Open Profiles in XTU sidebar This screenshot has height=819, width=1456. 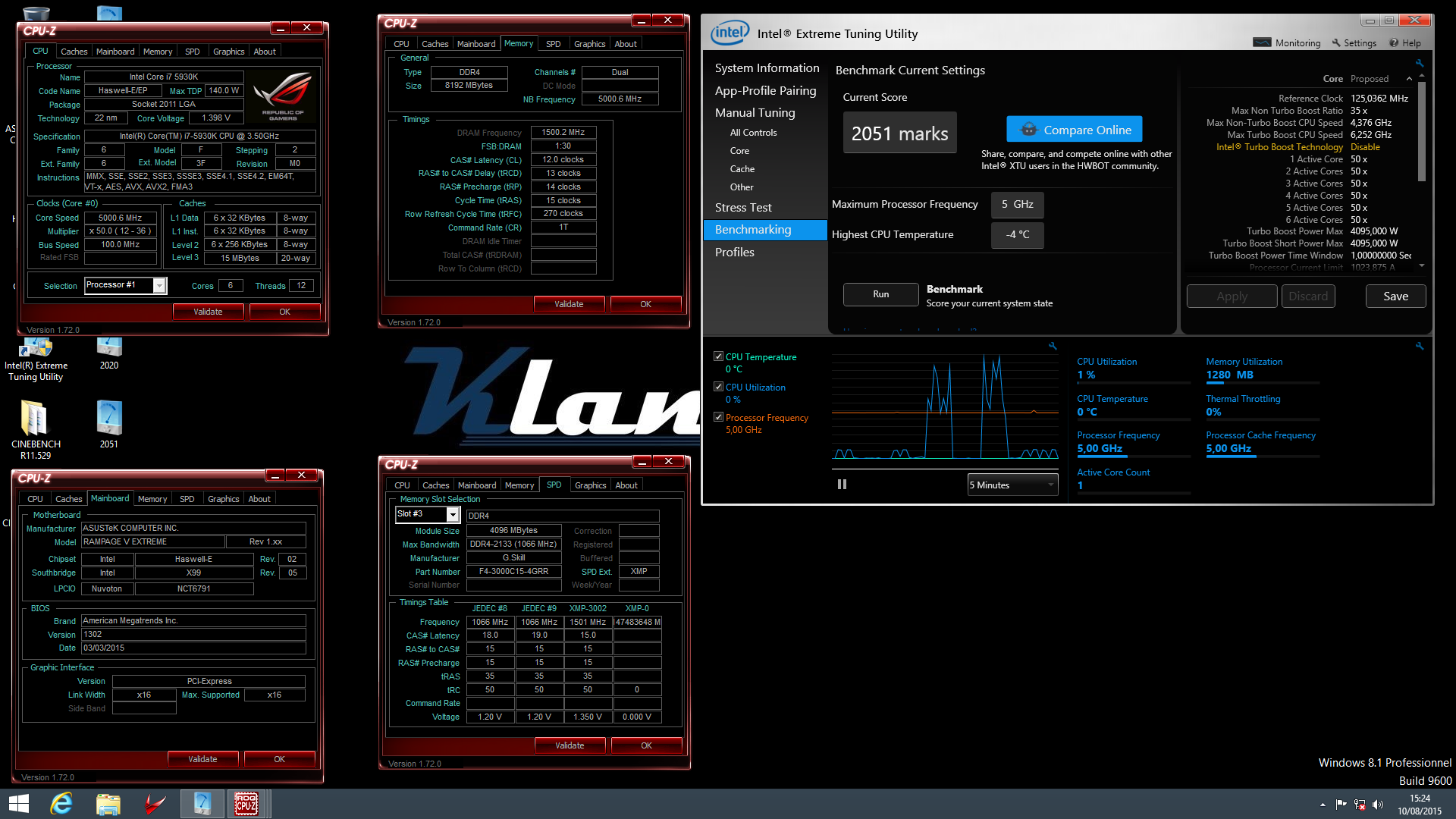(x=734, y=252)
